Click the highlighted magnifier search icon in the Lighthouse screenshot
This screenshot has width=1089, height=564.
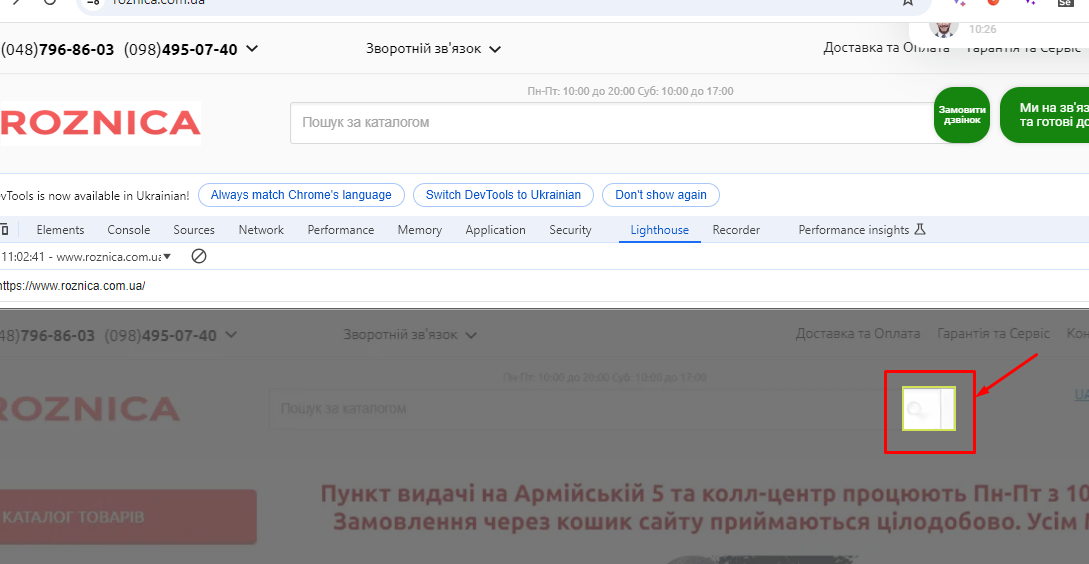pyautogui.click(x=916, y=409)
